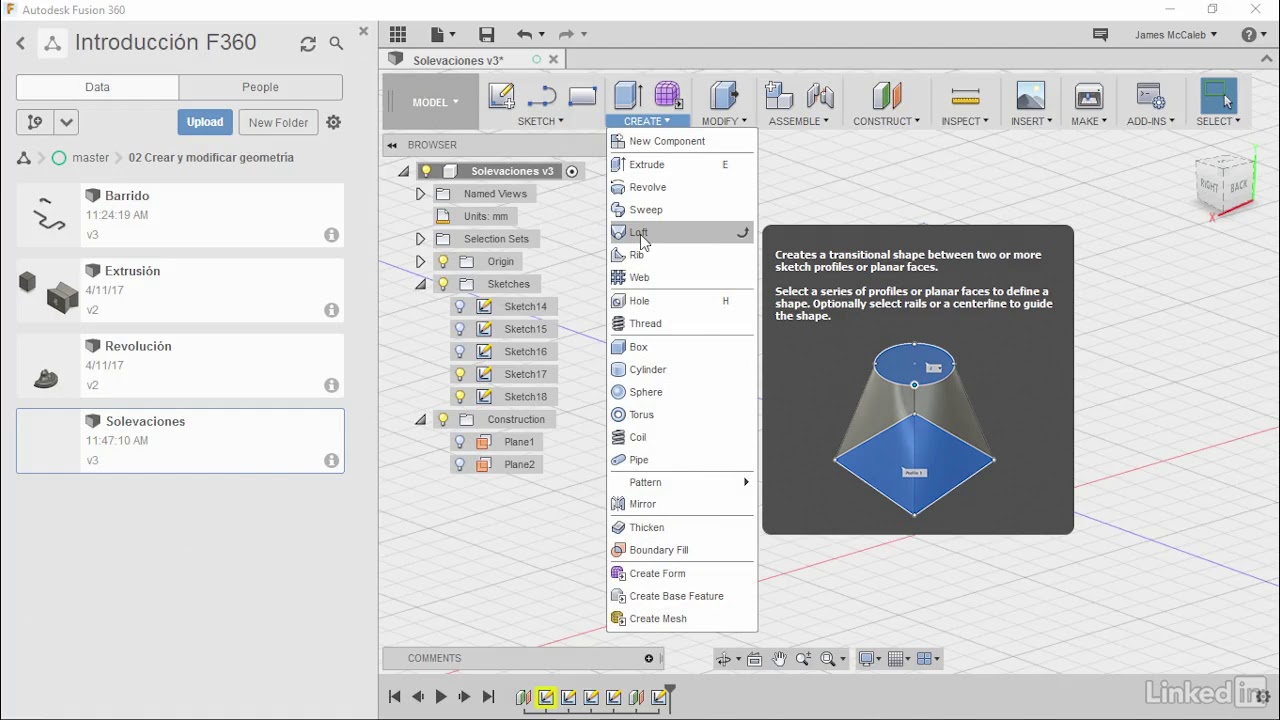Image resolution: width=1280 pixels, height=720 pixels.
Task: Select the Rectangle sketch tool icon
Action: point(582,96)
